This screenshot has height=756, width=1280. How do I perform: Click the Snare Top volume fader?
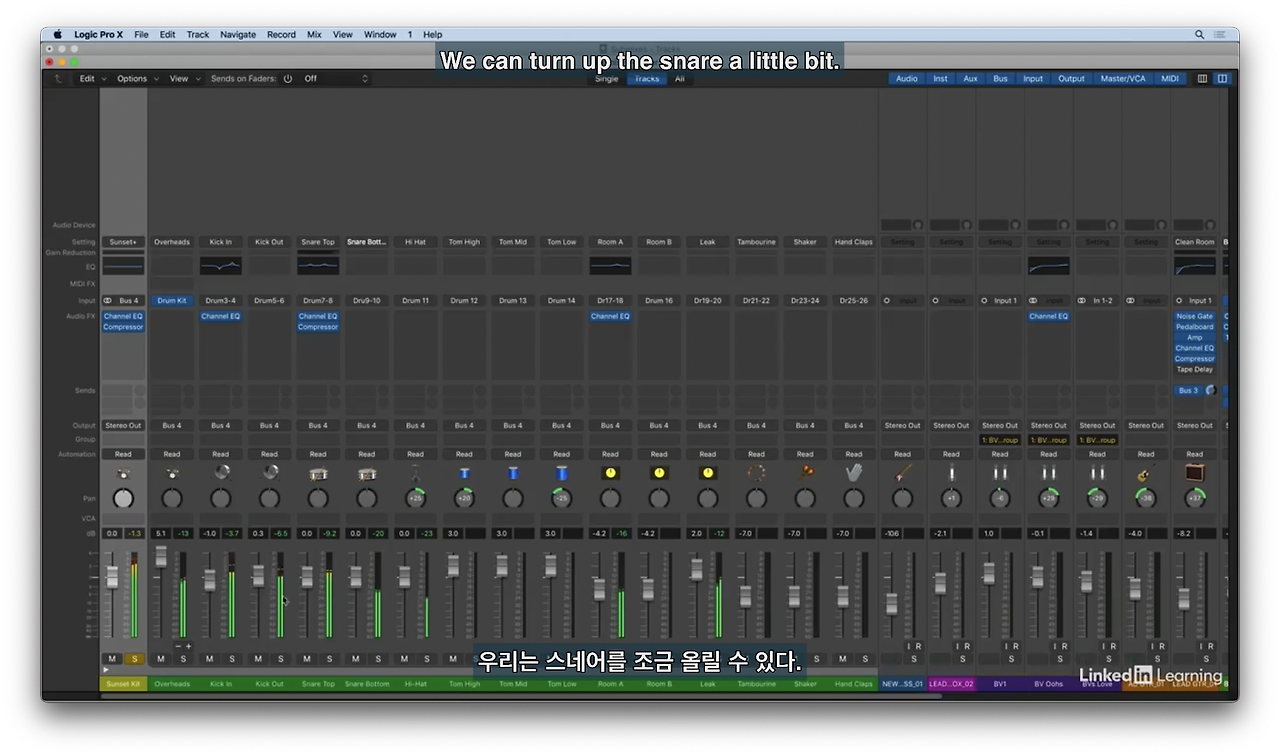click(307, 578)
